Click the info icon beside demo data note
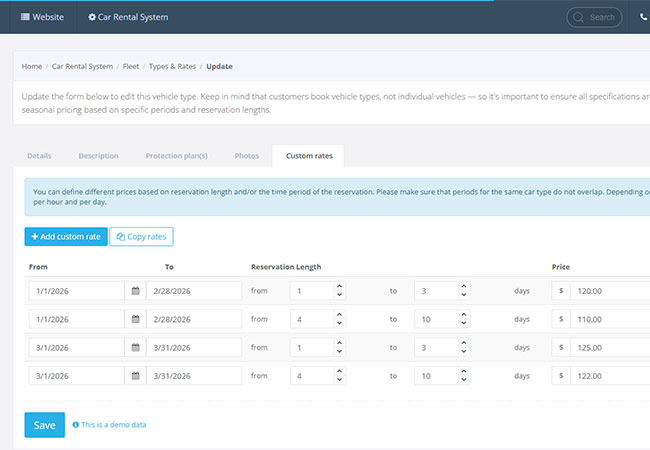 point(75,425)
